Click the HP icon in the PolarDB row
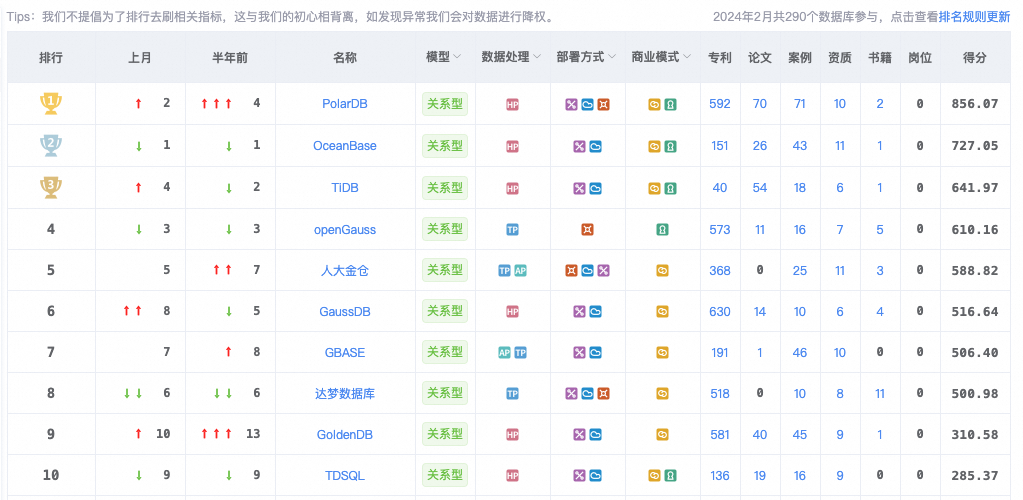 click(513, 104)
